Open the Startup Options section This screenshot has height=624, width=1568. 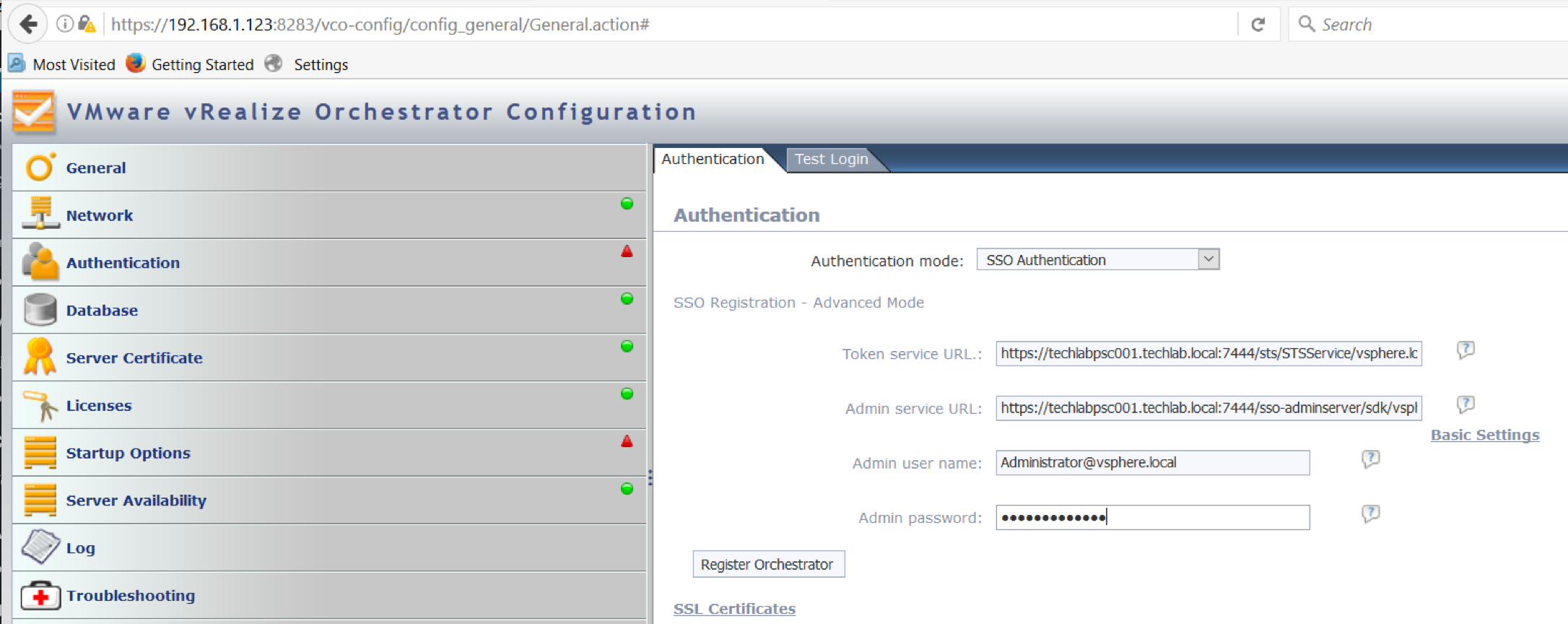click(329, 453)
